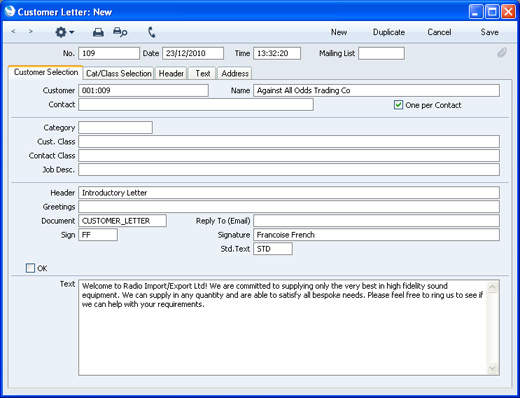Go to next record arrow
Viewport: 520px width, 398px height.
(x=31, y=32)
